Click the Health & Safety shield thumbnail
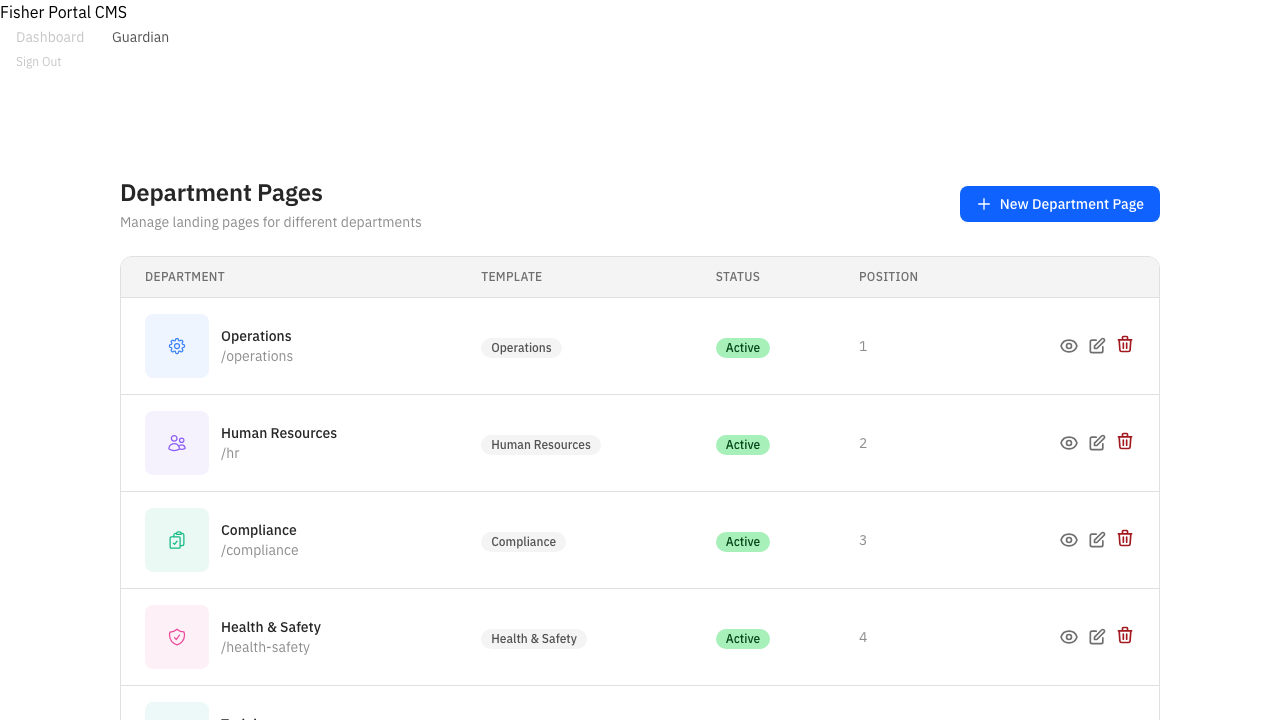This screenshot has width=1280, height=720. 177,637
